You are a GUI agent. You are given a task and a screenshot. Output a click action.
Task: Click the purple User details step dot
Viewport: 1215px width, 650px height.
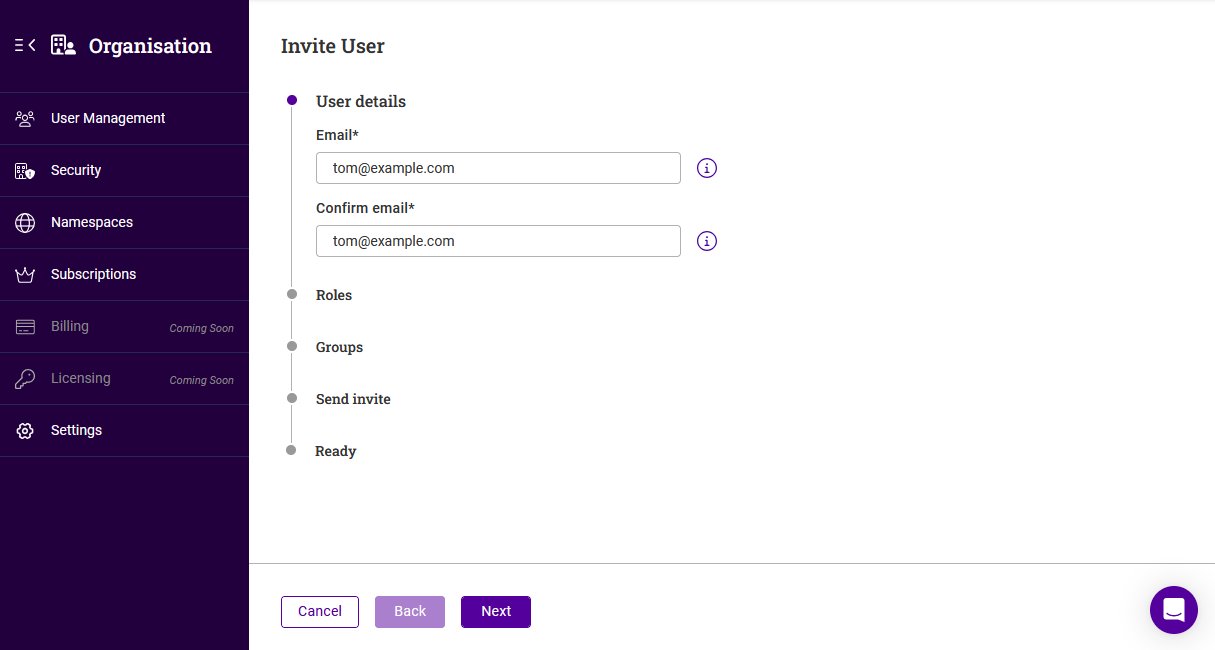[292, 100]
